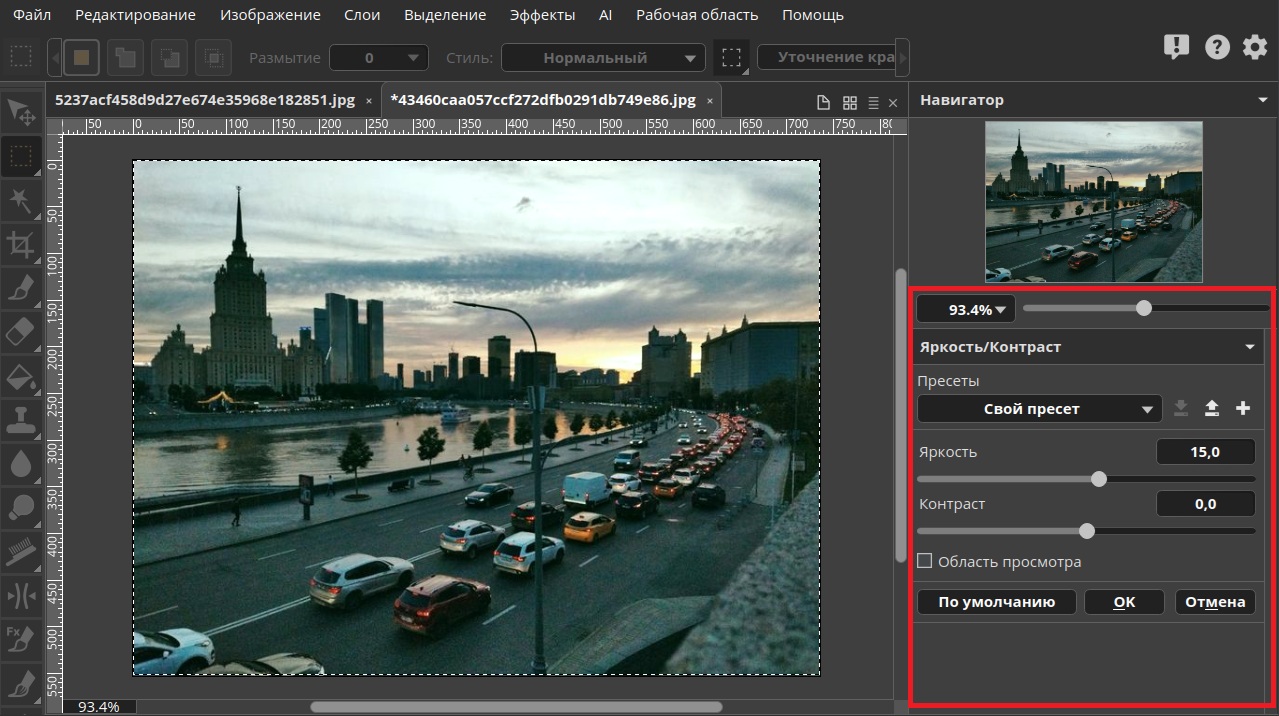Pick the Paint Bucket fill tool
Screen dimensions: 1279x716
click(x=21, y=376)
